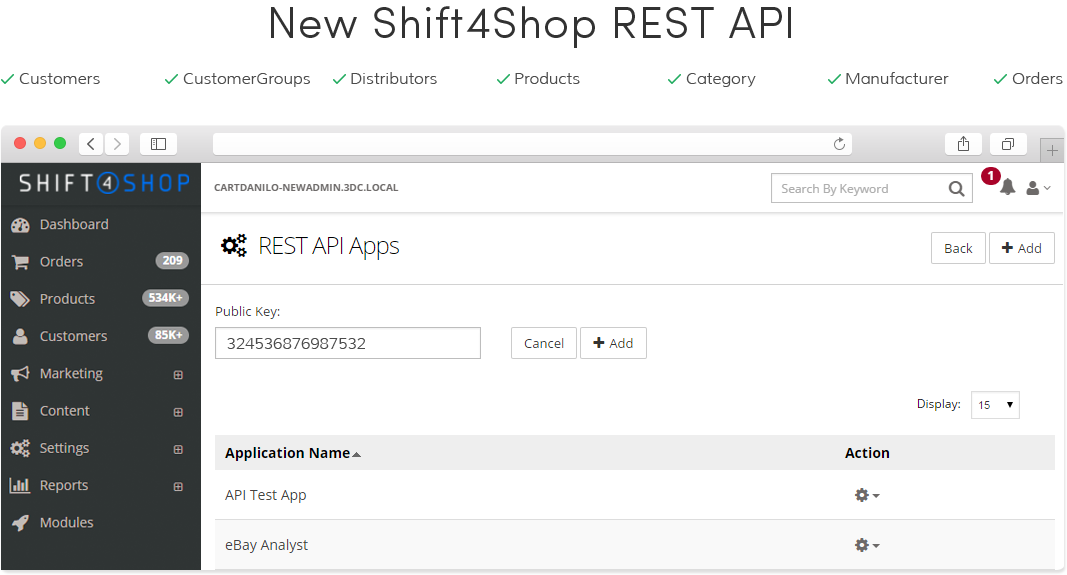The height and width of the screenshot is (575, 1067).
Task: Click the browser show tabs icon
Action: tap(1008, 144)
